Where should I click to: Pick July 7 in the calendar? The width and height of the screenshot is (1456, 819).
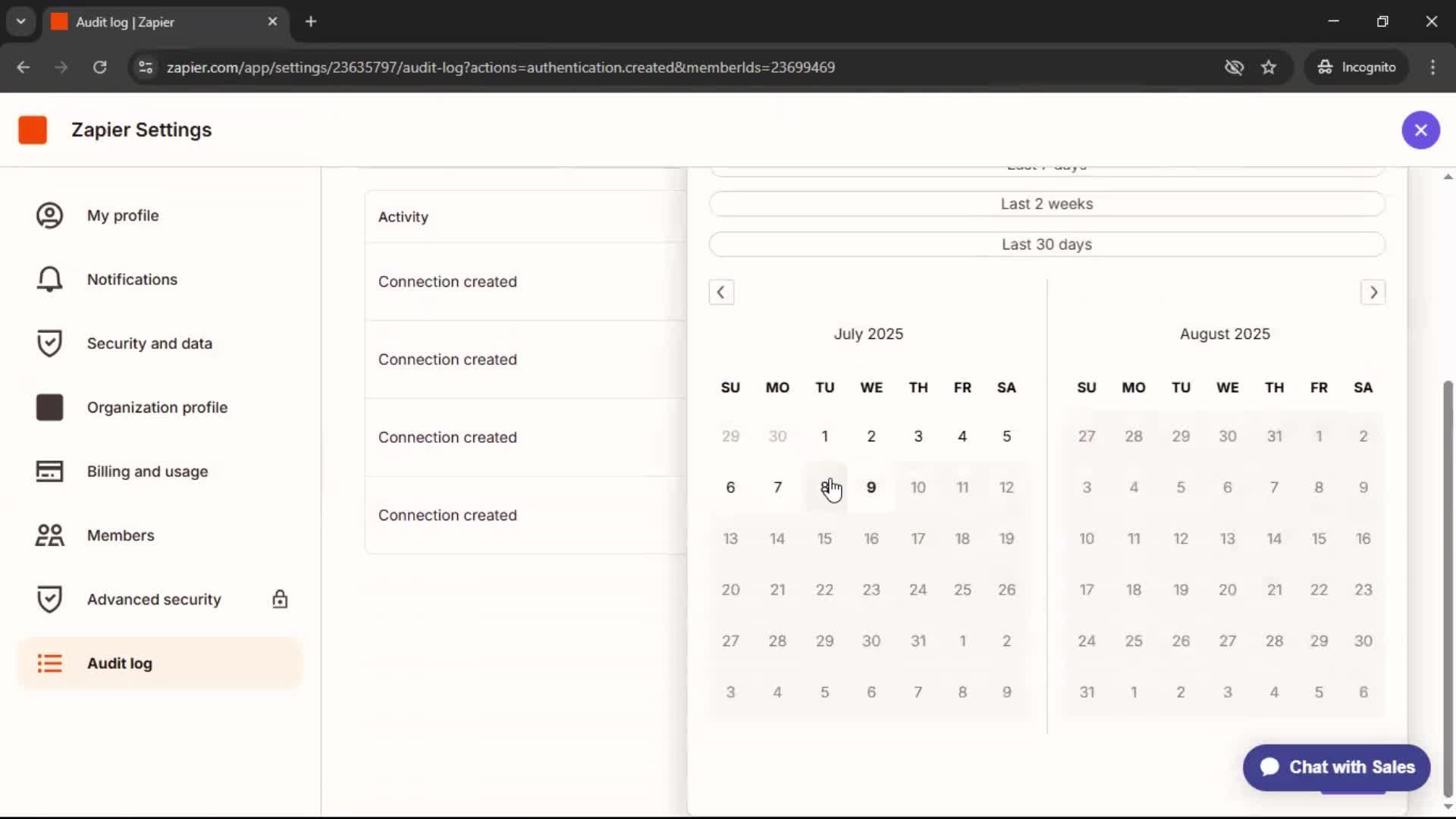777,487
